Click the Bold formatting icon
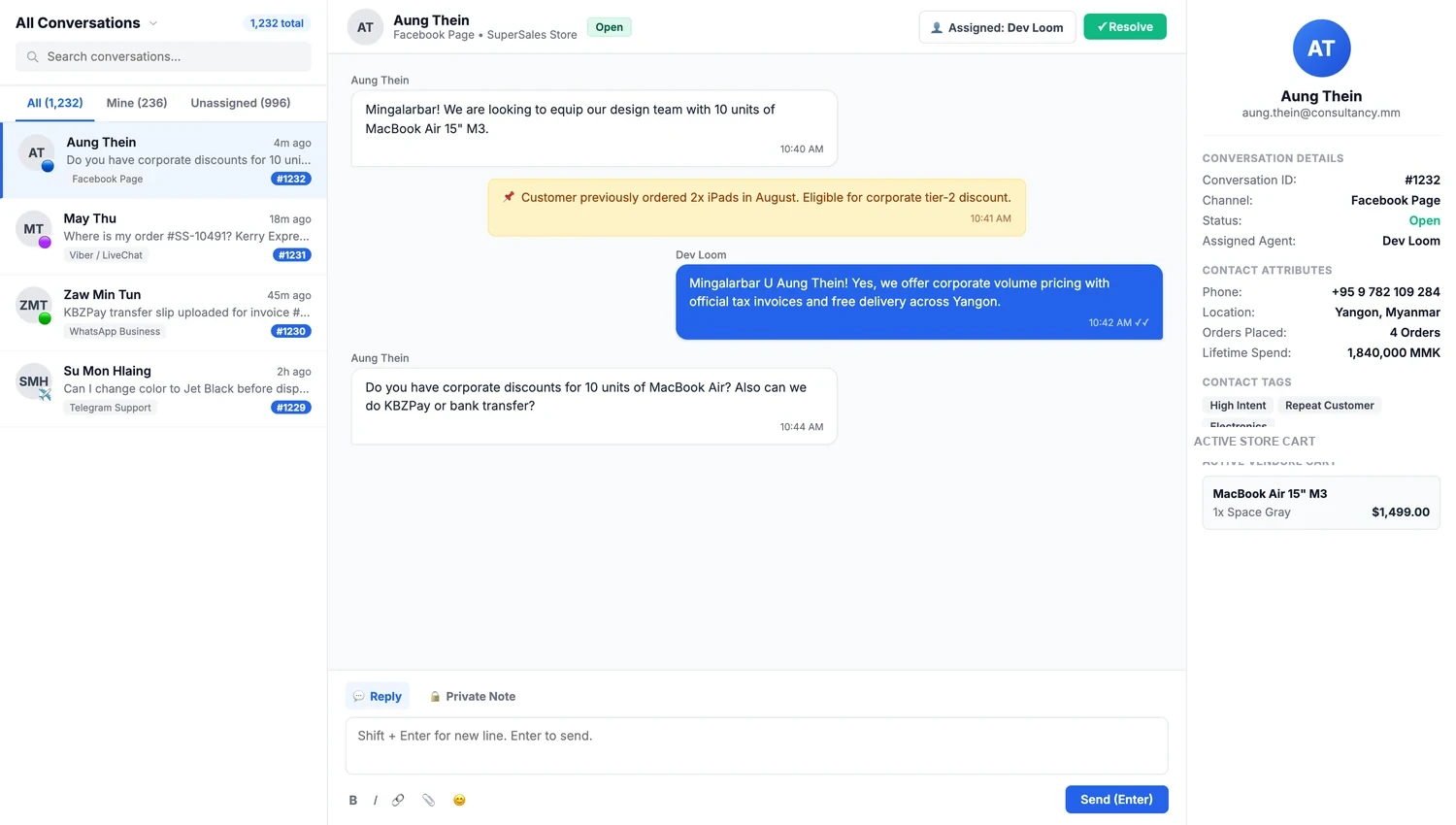Screen dimensions: 1456x825 (x=353, y=800)
